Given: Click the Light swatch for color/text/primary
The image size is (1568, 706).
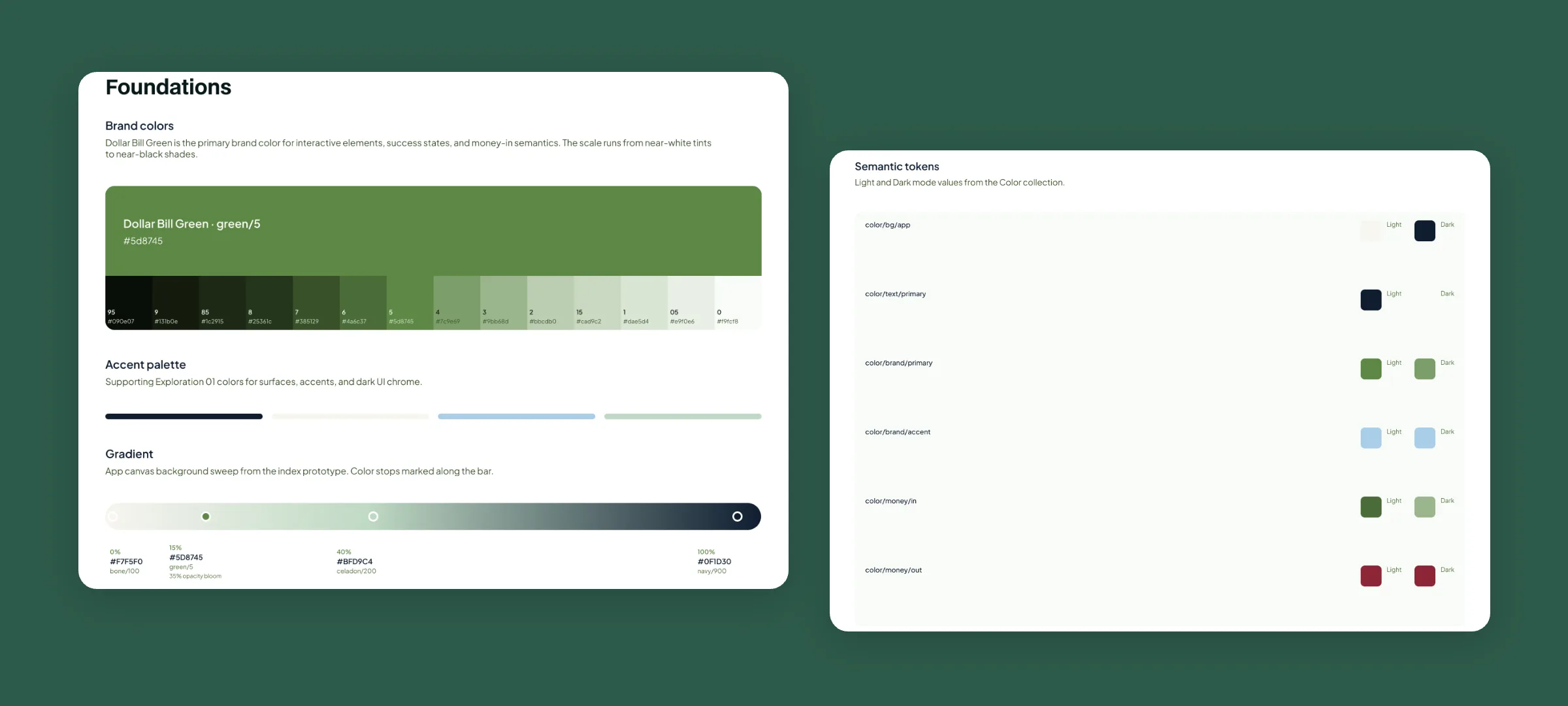Looking at the screenshot, I should point(1371,300).
